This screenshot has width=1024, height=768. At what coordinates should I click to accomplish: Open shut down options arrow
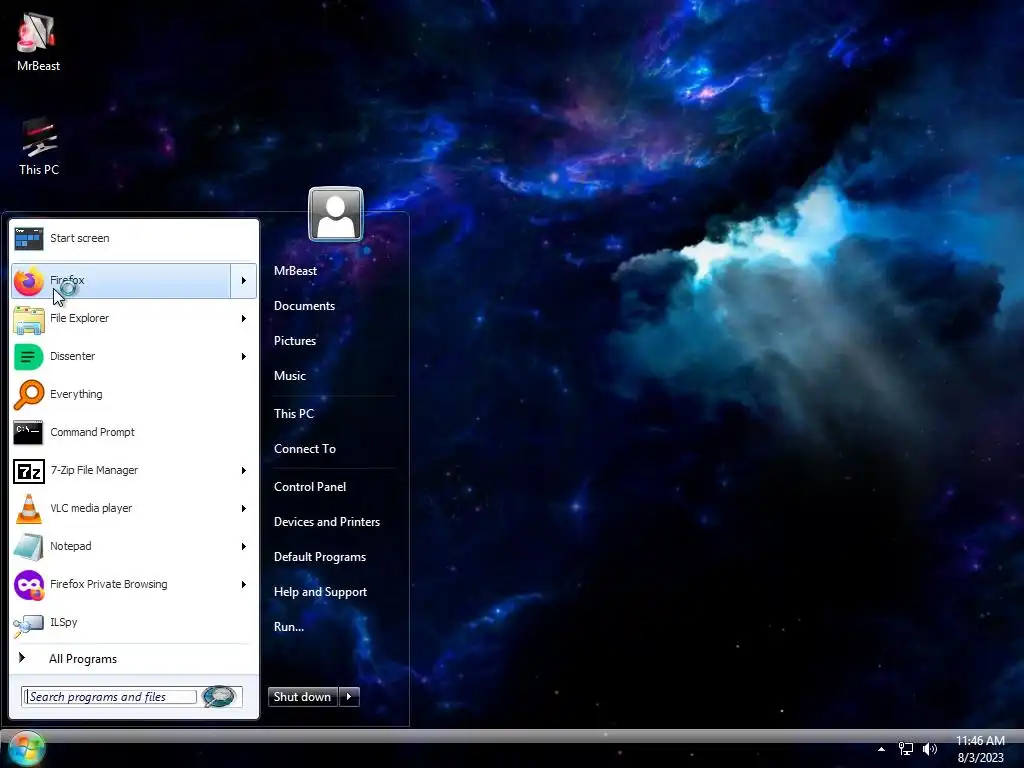[349, 697]
